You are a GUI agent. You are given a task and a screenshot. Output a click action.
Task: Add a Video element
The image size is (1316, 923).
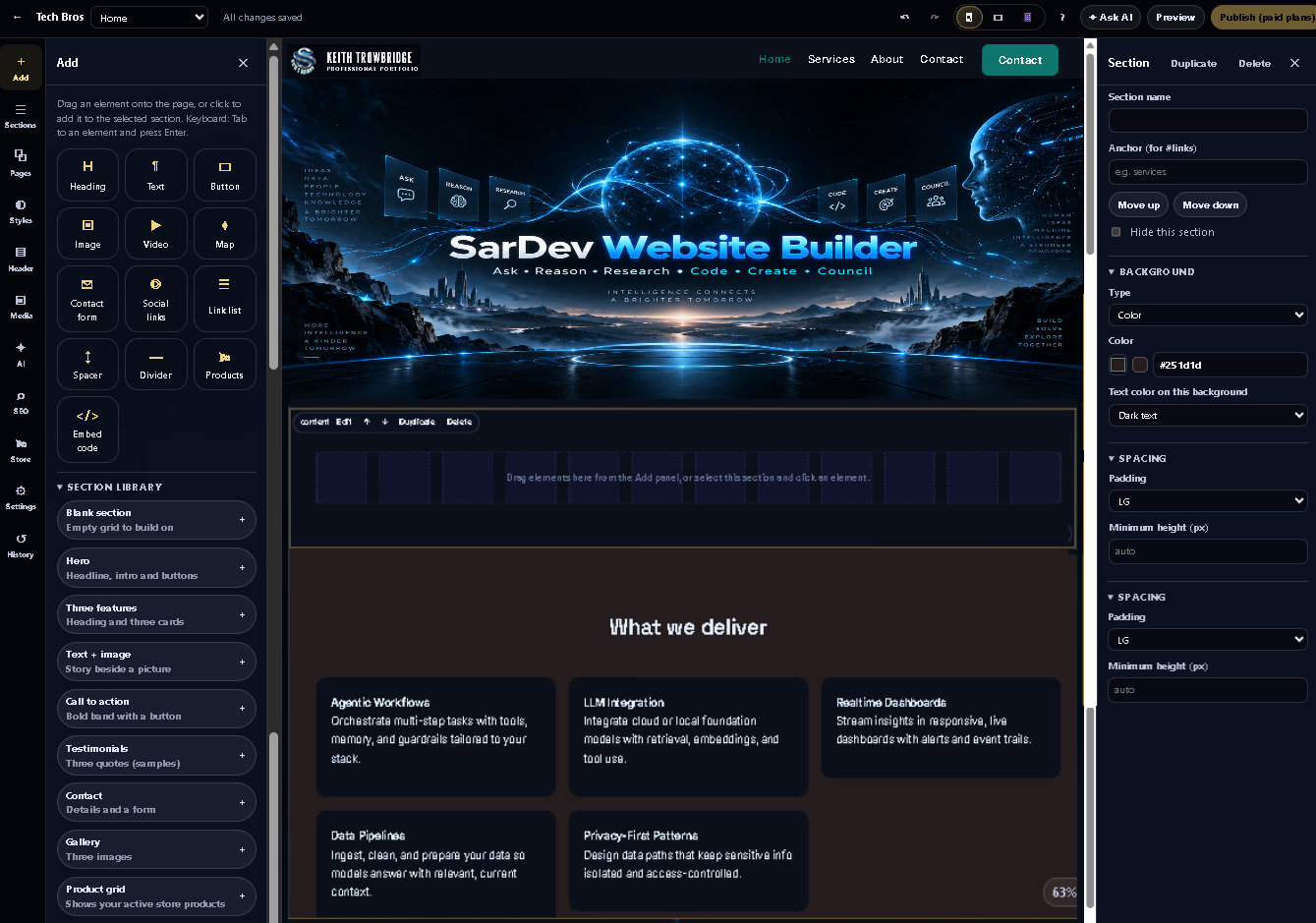click(x=156, y=233)
